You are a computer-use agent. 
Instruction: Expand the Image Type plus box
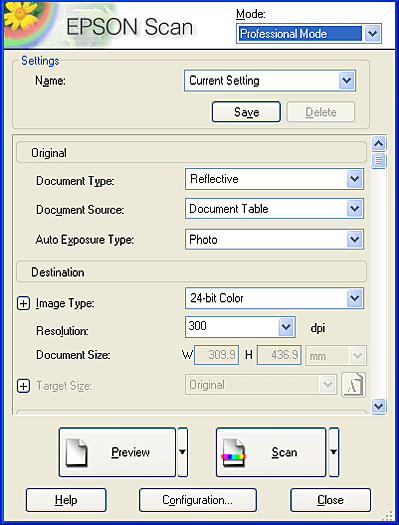tap(23, 303)
